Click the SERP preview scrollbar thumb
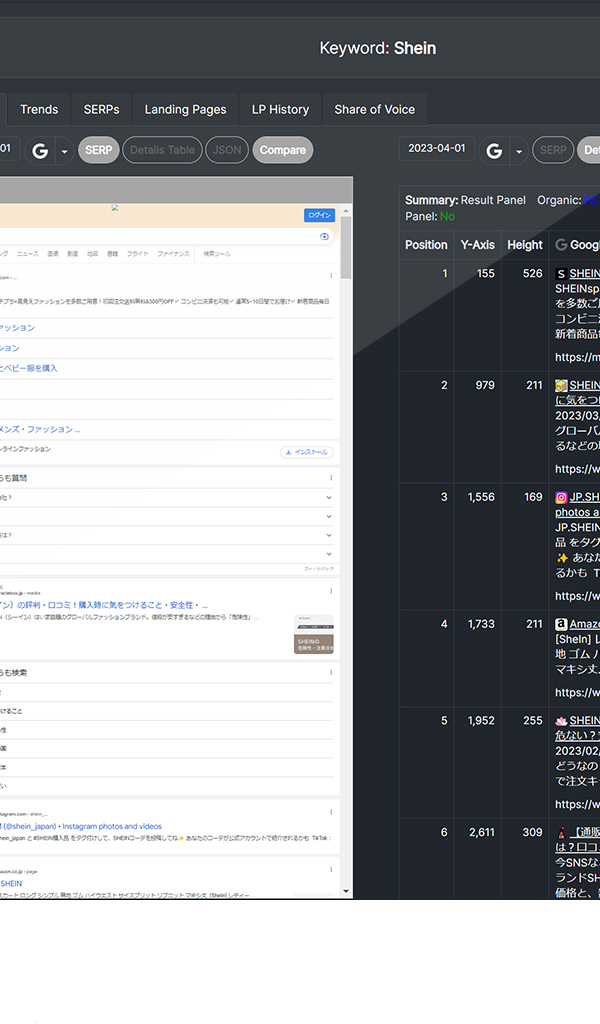Viewport: 600px width, 1024px height. point(346,248)
